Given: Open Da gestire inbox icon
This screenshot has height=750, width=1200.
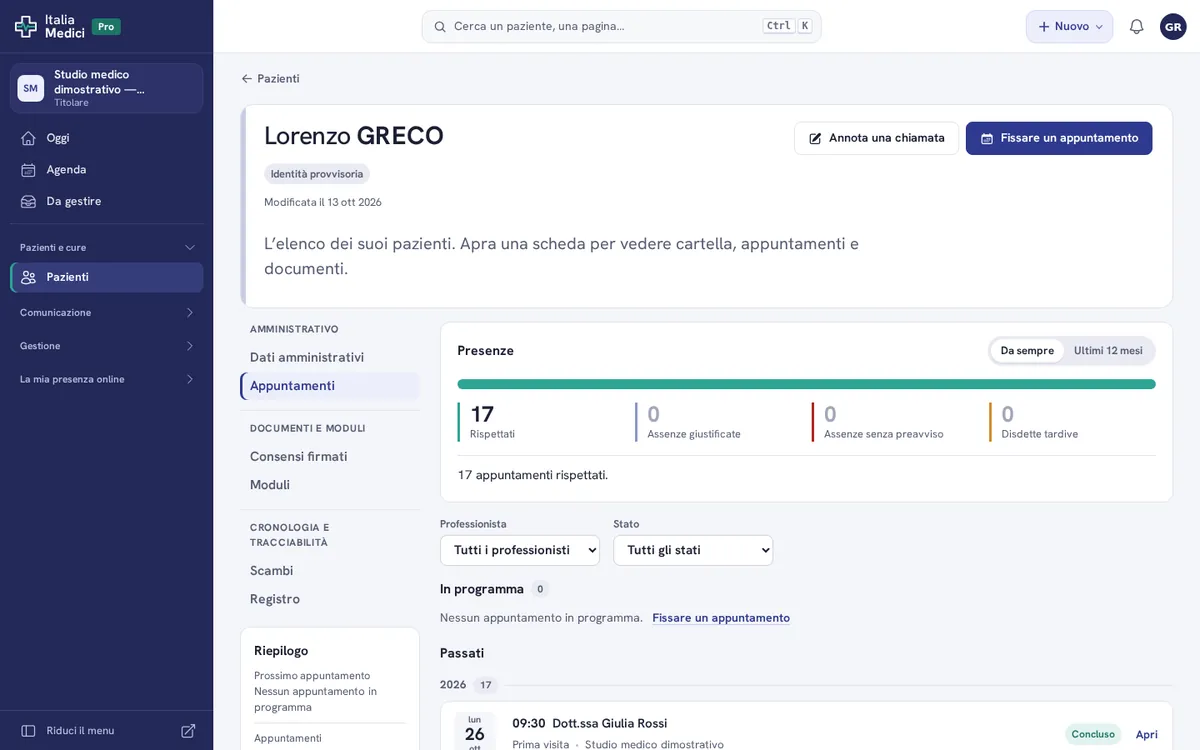Looking at the screenshot, I should (x=28, y=202).
